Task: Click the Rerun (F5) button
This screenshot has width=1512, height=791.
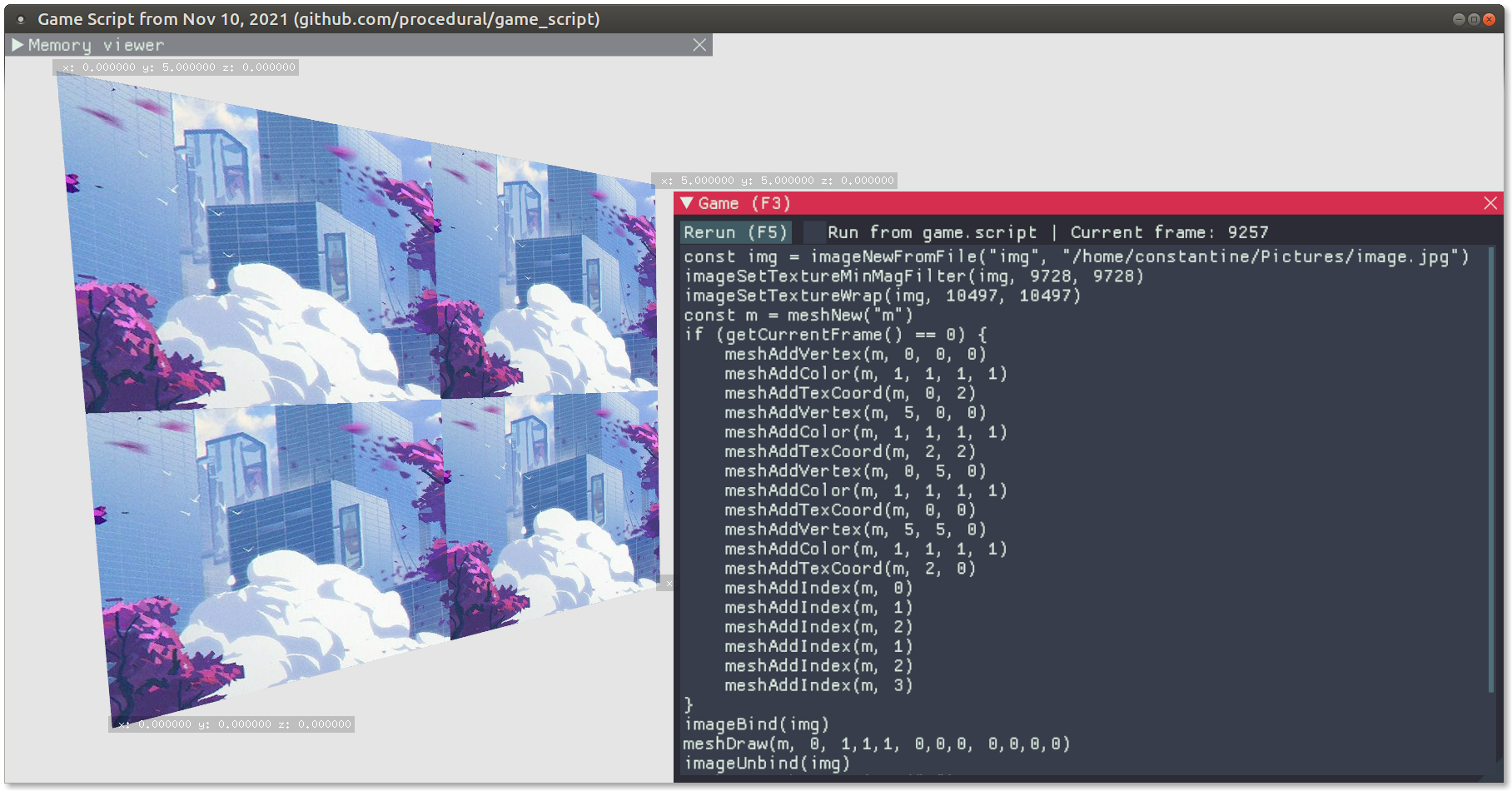Action: 735,232
